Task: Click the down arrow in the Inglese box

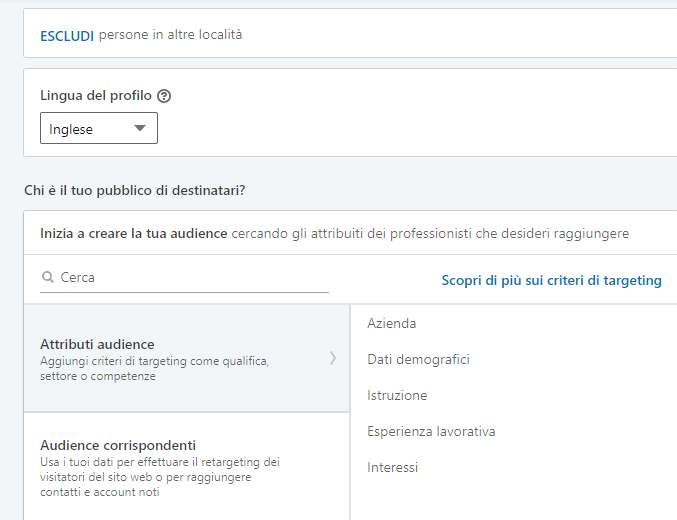Action: click(x=140, y=128)
